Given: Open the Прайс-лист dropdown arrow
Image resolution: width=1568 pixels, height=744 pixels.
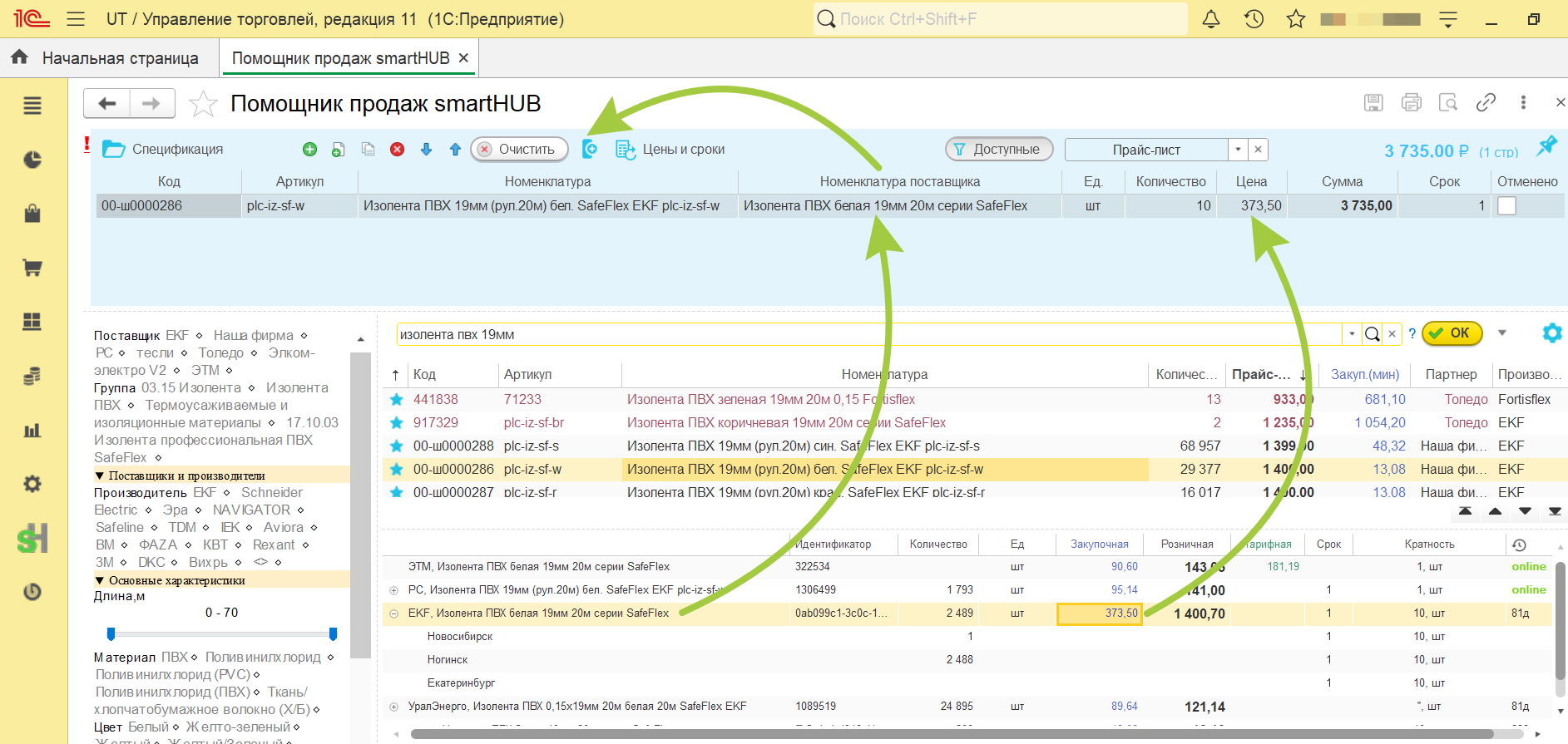Looking at the screenshot, I should [1238, 150].
